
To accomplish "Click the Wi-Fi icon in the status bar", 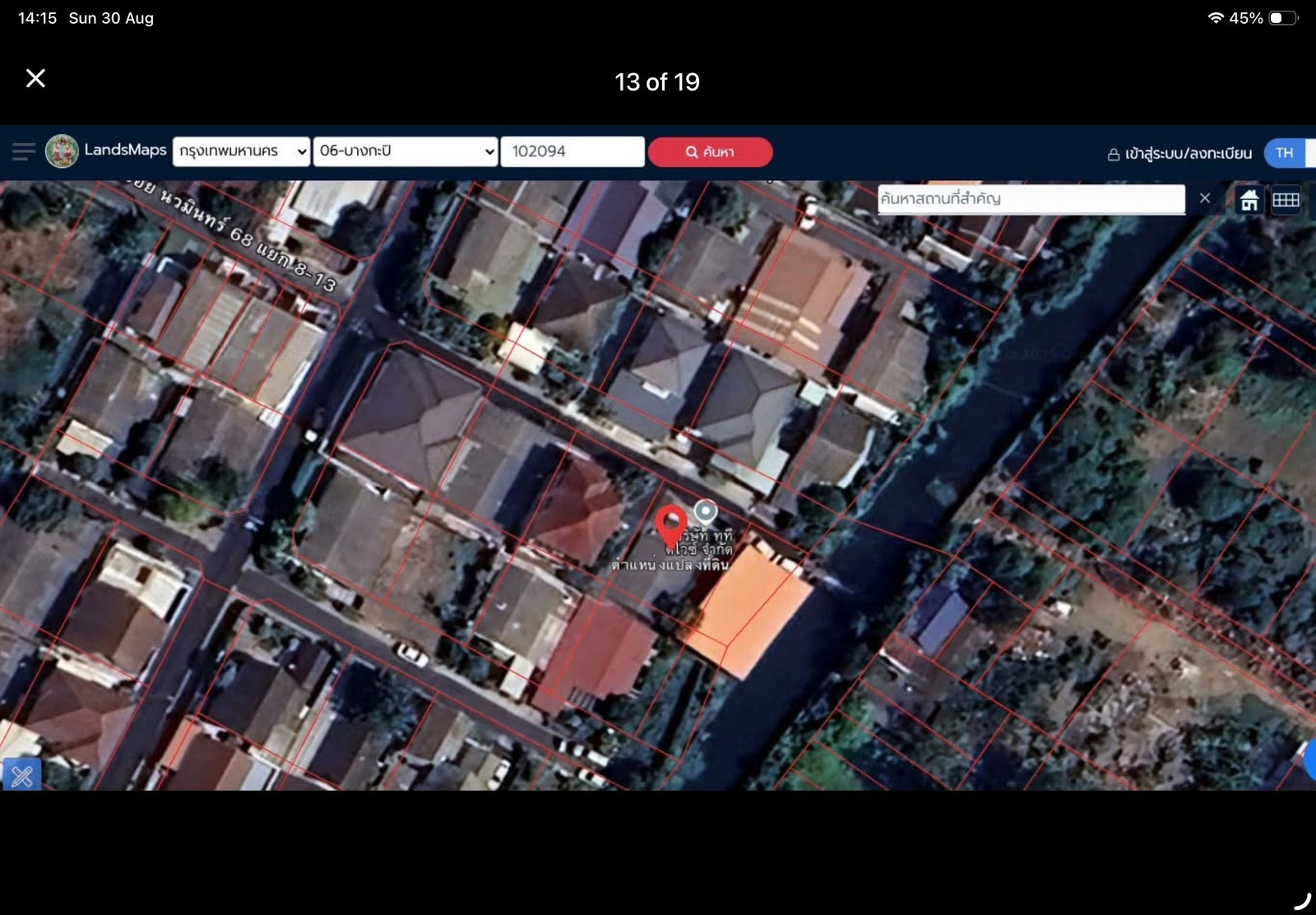I will (x=1216, y=17).
